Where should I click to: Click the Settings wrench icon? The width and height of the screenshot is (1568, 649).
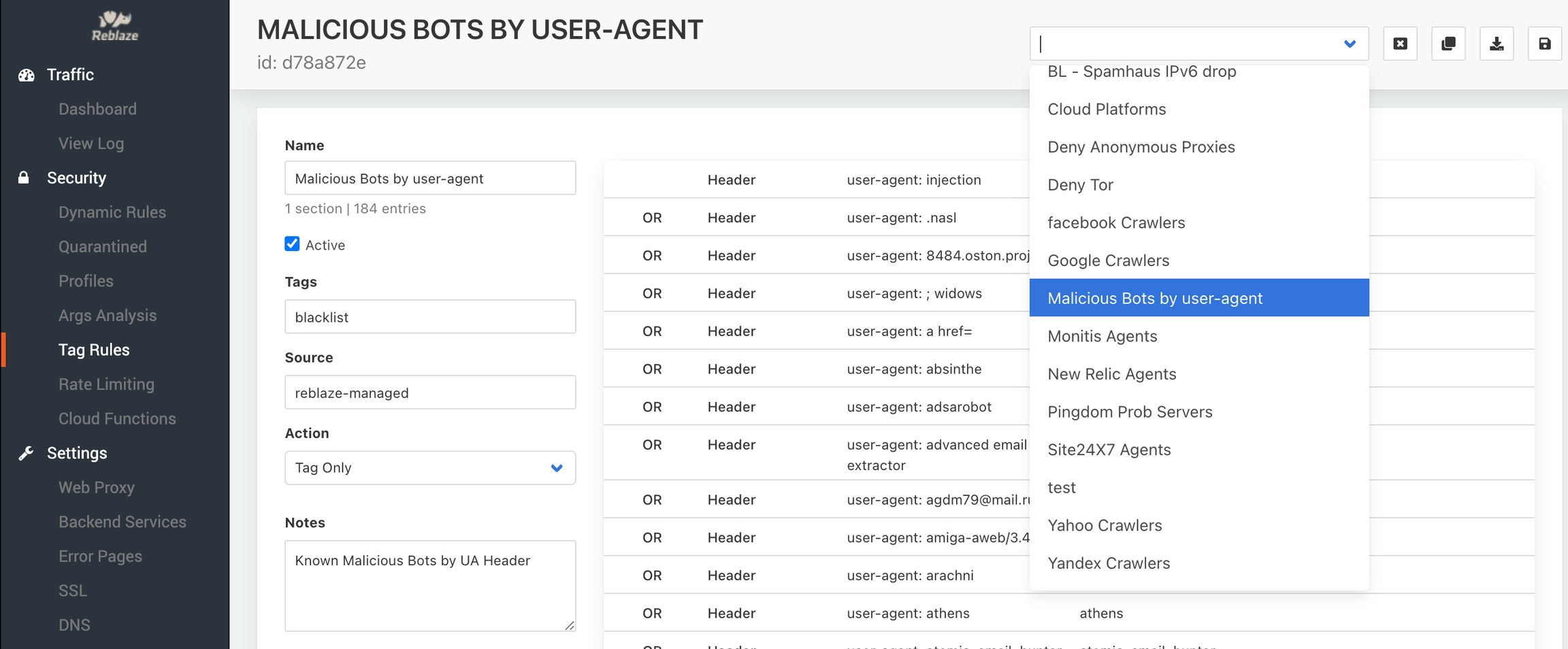(27, 453)
